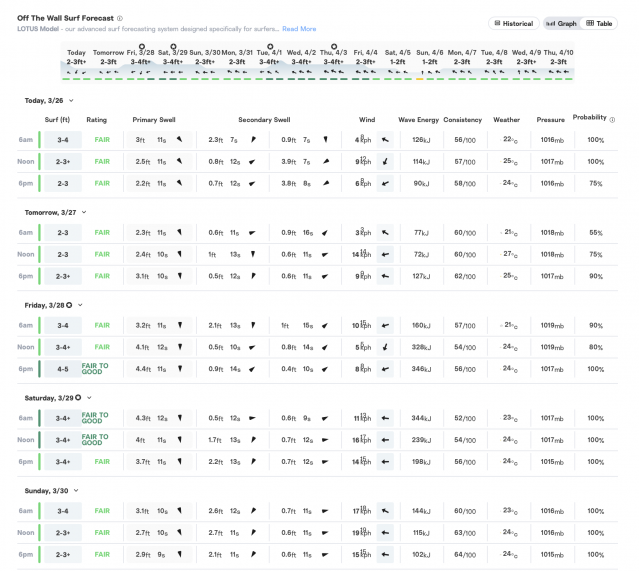Click the 4-5 surf height cell on Friday 6pm
Viewport: 639px width, 571px height.
[x=63, y=369]
